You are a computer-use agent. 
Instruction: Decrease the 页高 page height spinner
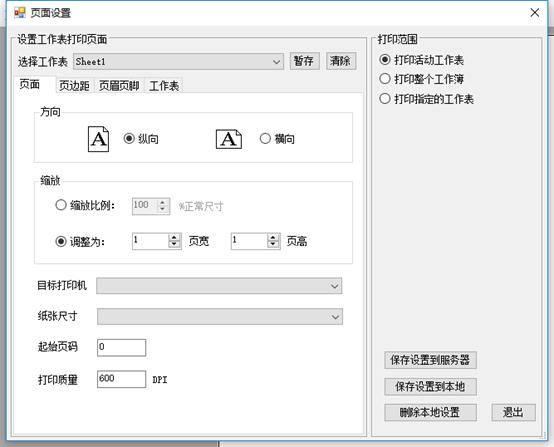273,245
